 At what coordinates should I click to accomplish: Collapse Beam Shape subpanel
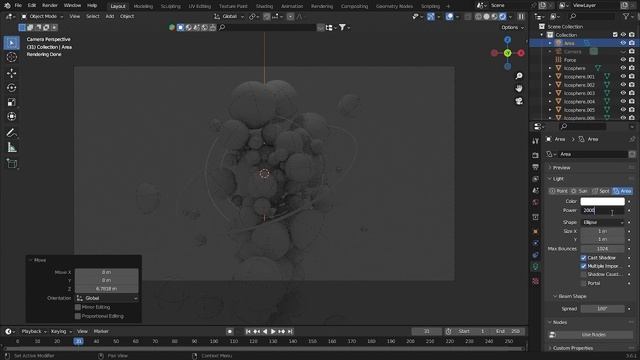572,296
